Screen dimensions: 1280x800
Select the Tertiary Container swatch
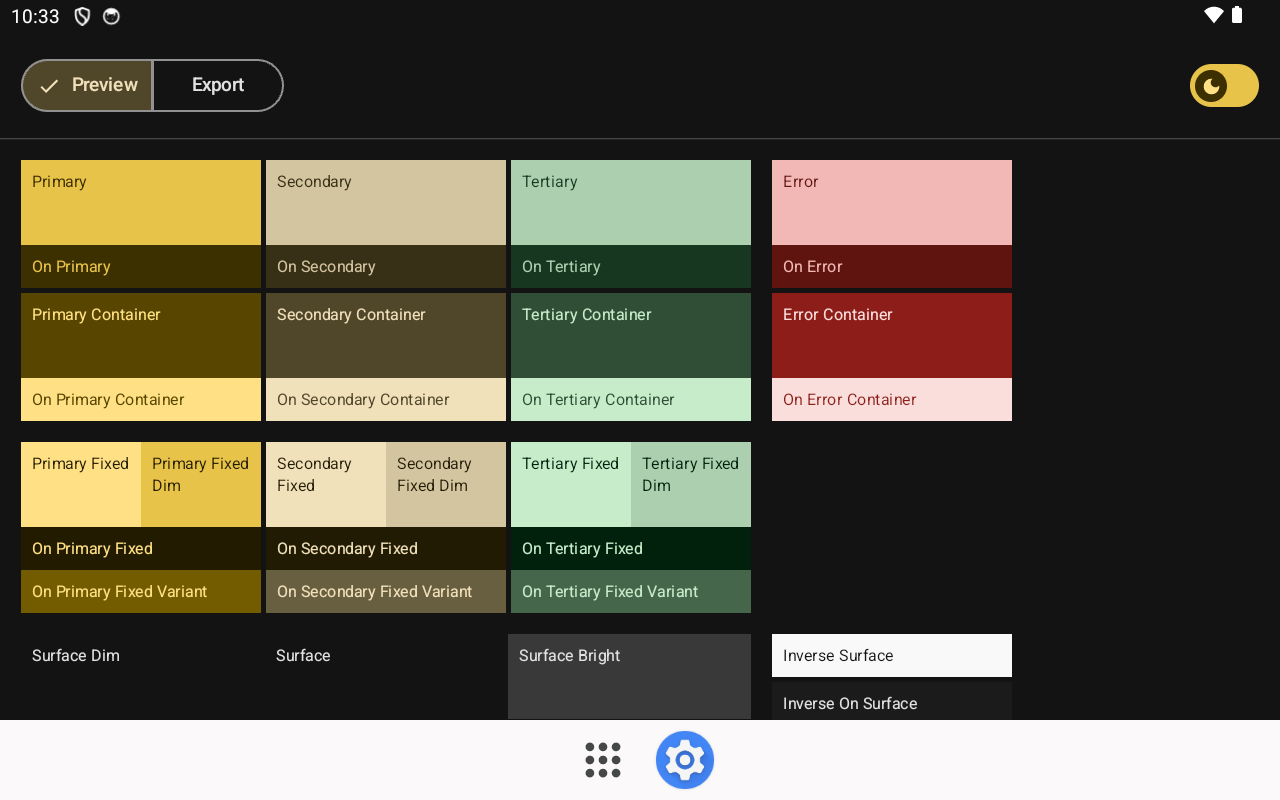[631, 335]
